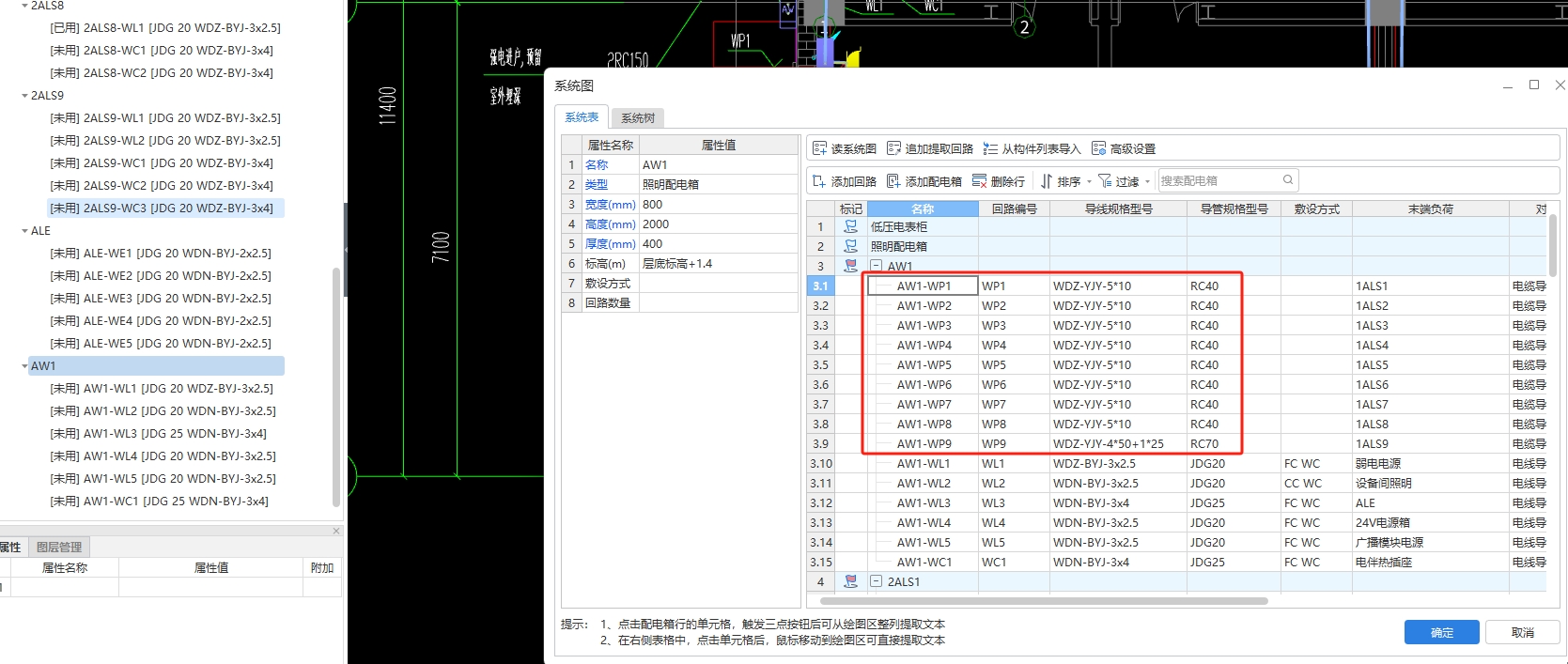1568x664 pixels.
Task: Click the system table vertical scrollbar
Action: [x=1553, y=244]
